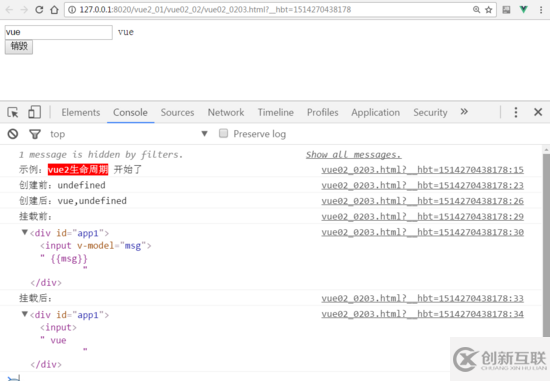Switch to the Timeline tab
The image size is (550, 381).
click(276, 112)
